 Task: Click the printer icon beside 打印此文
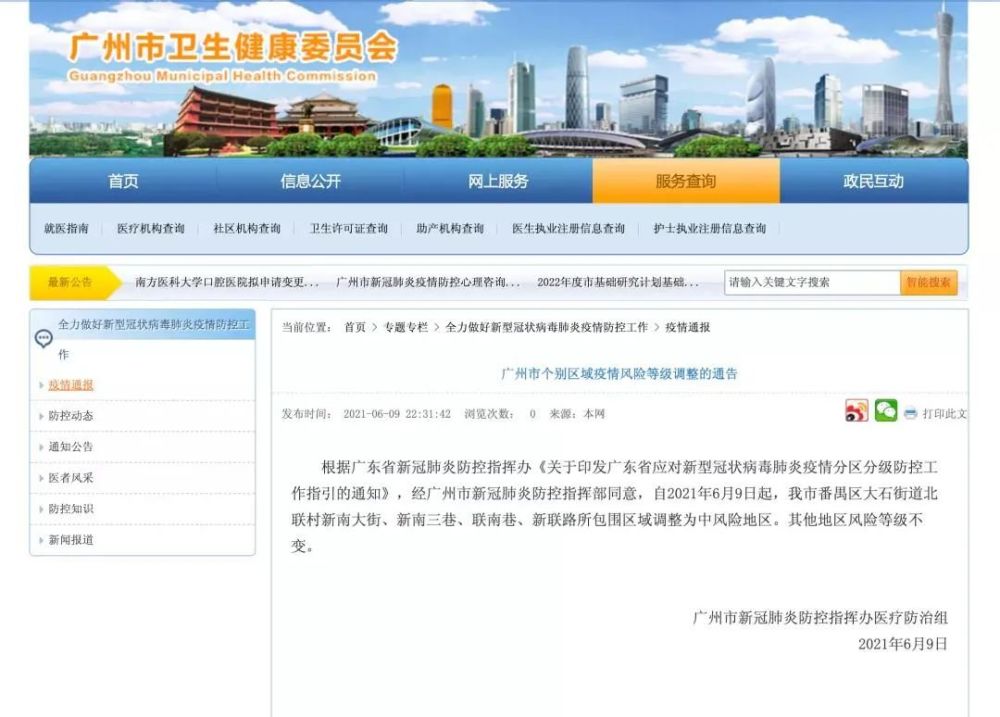click(910, 413)
